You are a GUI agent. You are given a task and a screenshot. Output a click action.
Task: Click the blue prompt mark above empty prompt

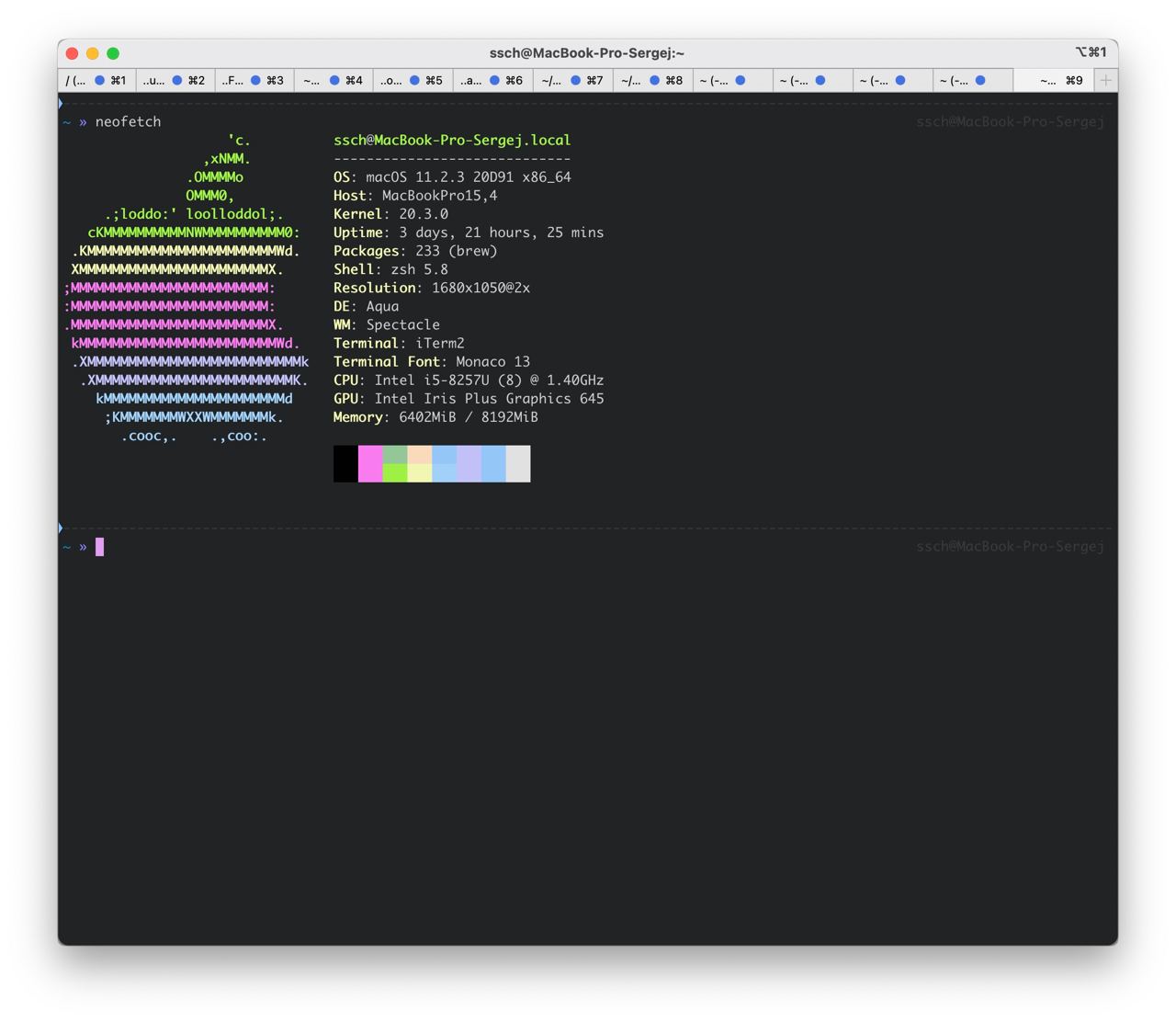click(x=61, y=528)
